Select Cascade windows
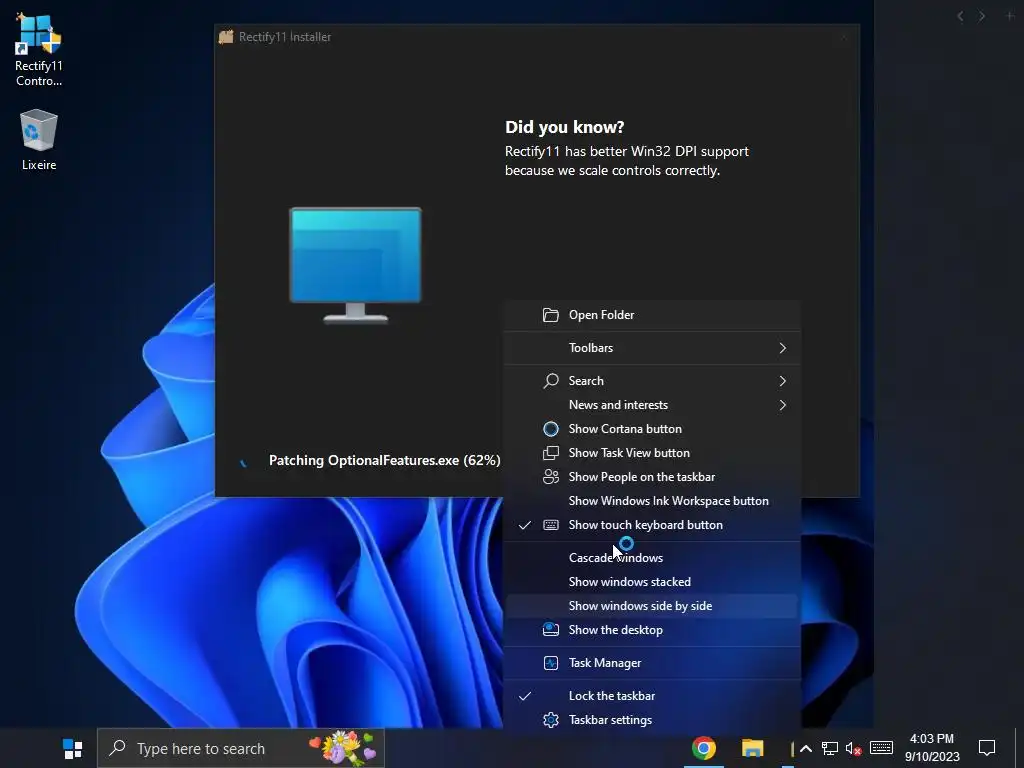1024x768 pixels. pyautogui.click(x=652, y=558)
